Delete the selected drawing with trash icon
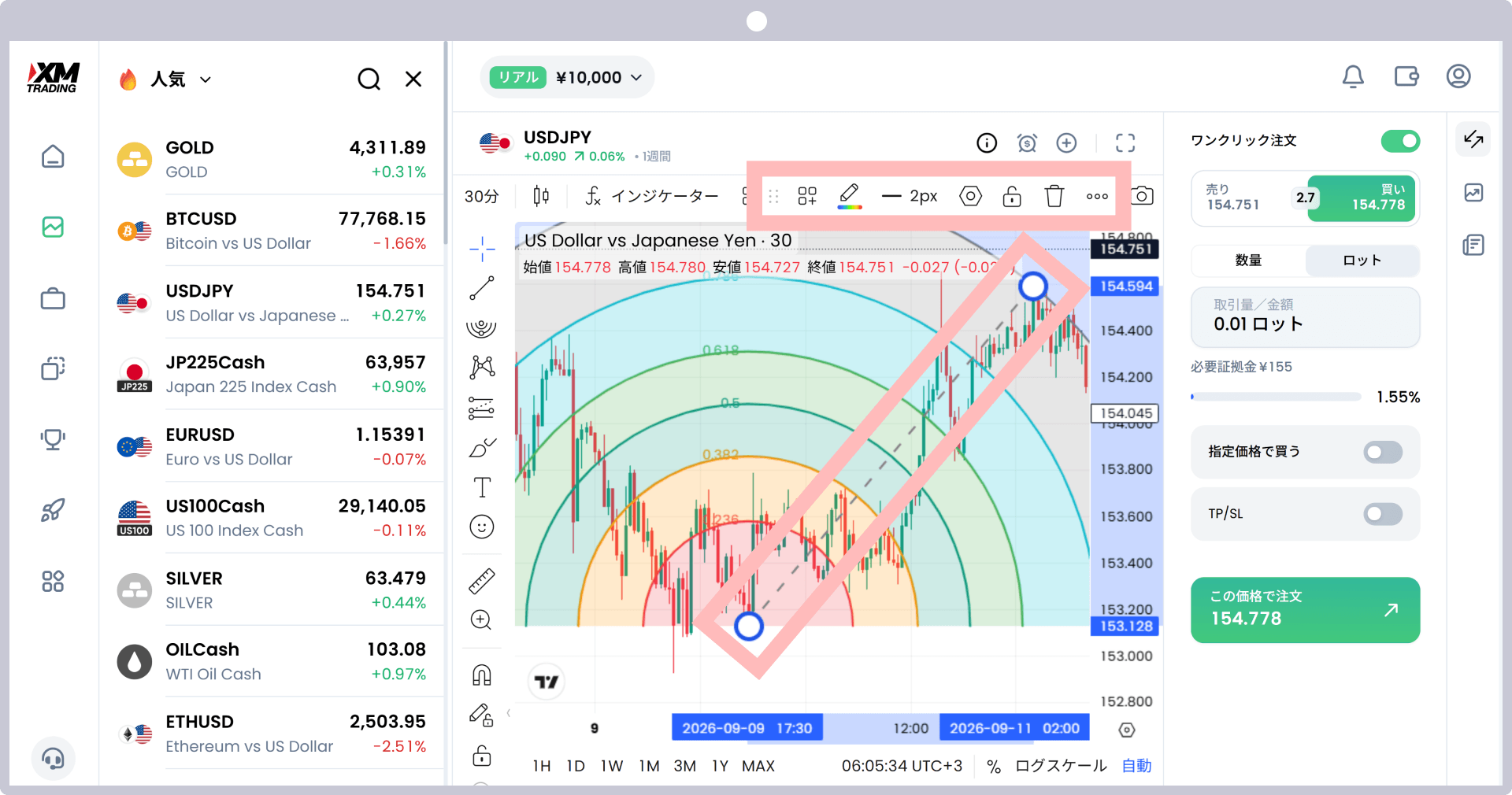 coord(1054,196)
